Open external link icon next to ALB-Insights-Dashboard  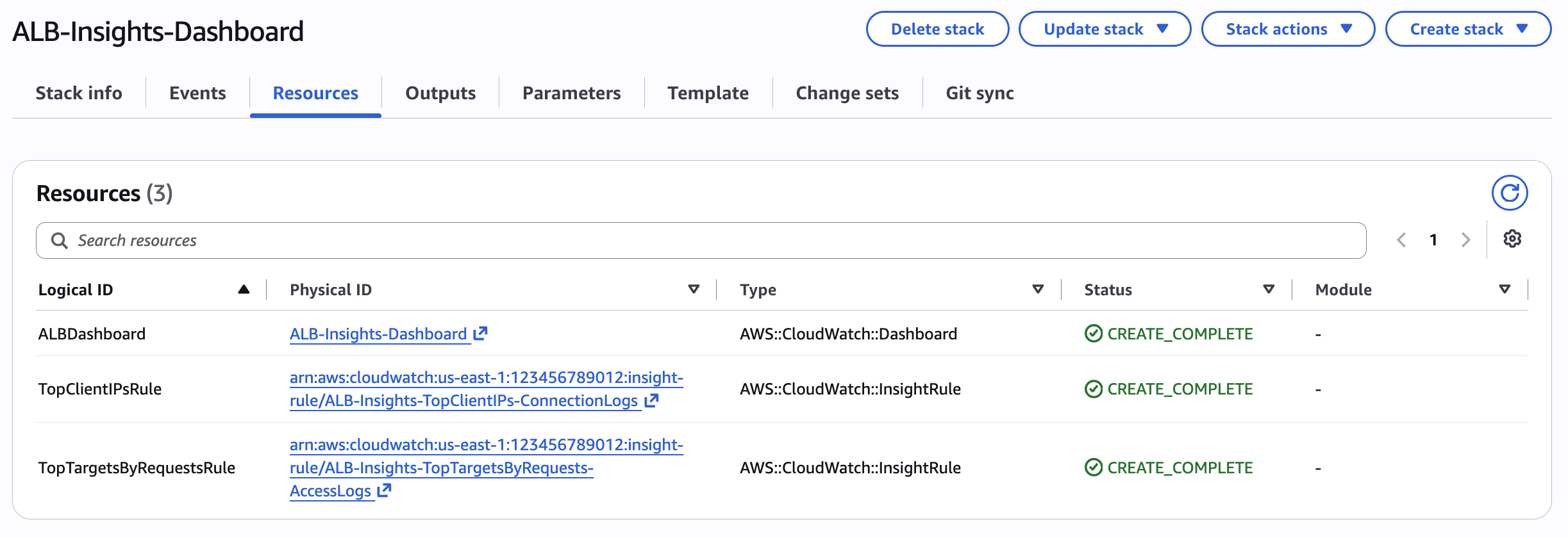click(480, 333)
